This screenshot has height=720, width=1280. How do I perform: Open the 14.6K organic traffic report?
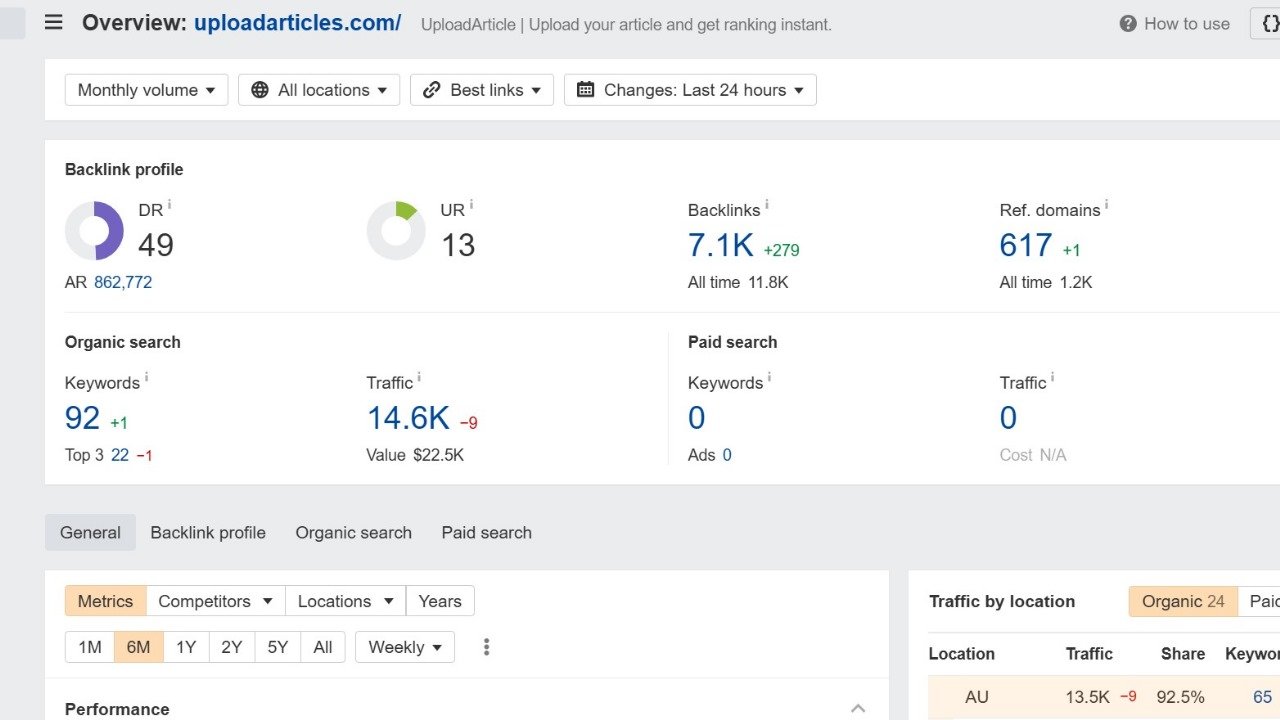click(408, 418)
